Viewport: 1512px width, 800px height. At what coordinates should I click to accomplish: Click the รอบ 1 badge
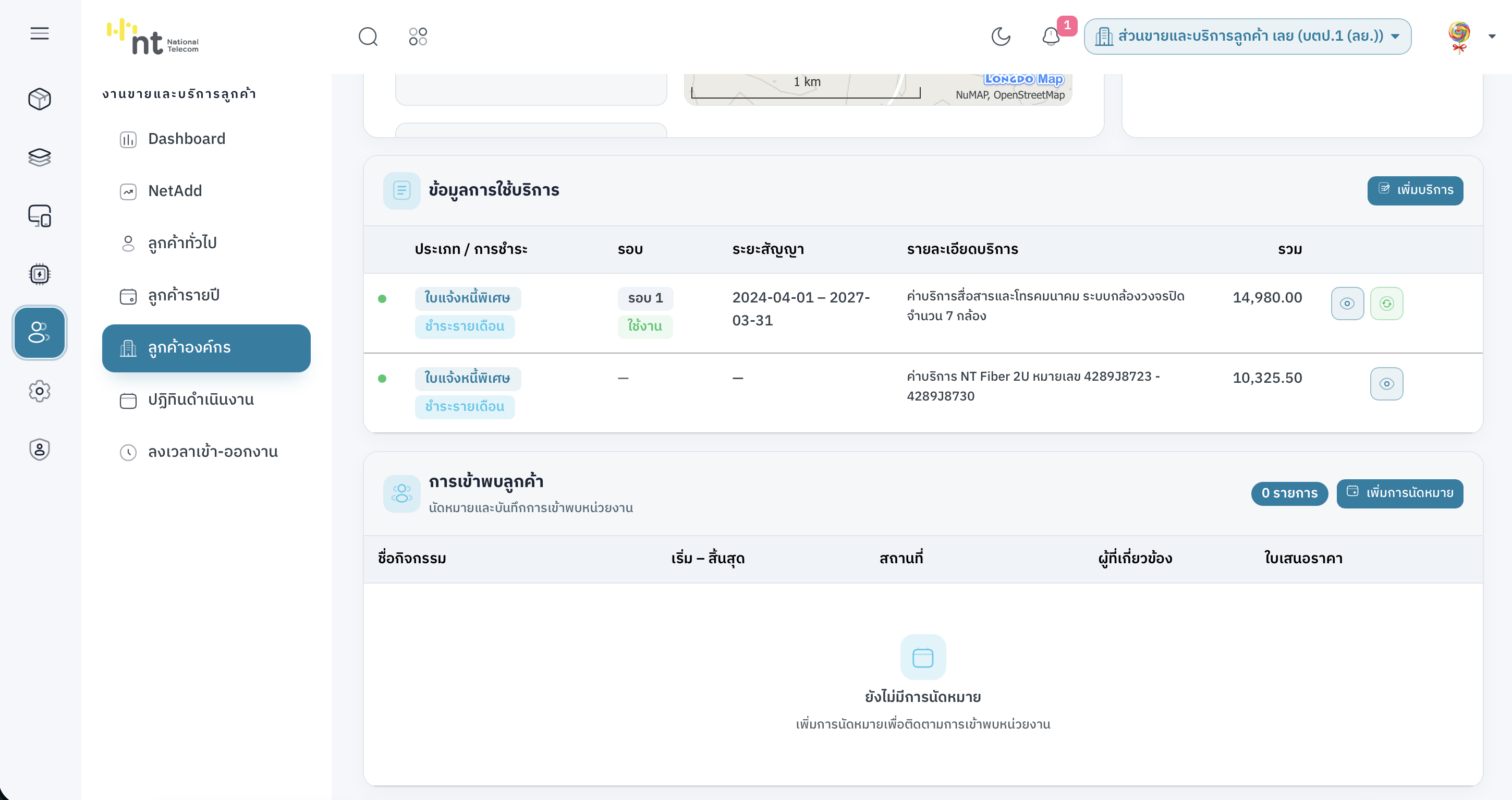[645, 298]
